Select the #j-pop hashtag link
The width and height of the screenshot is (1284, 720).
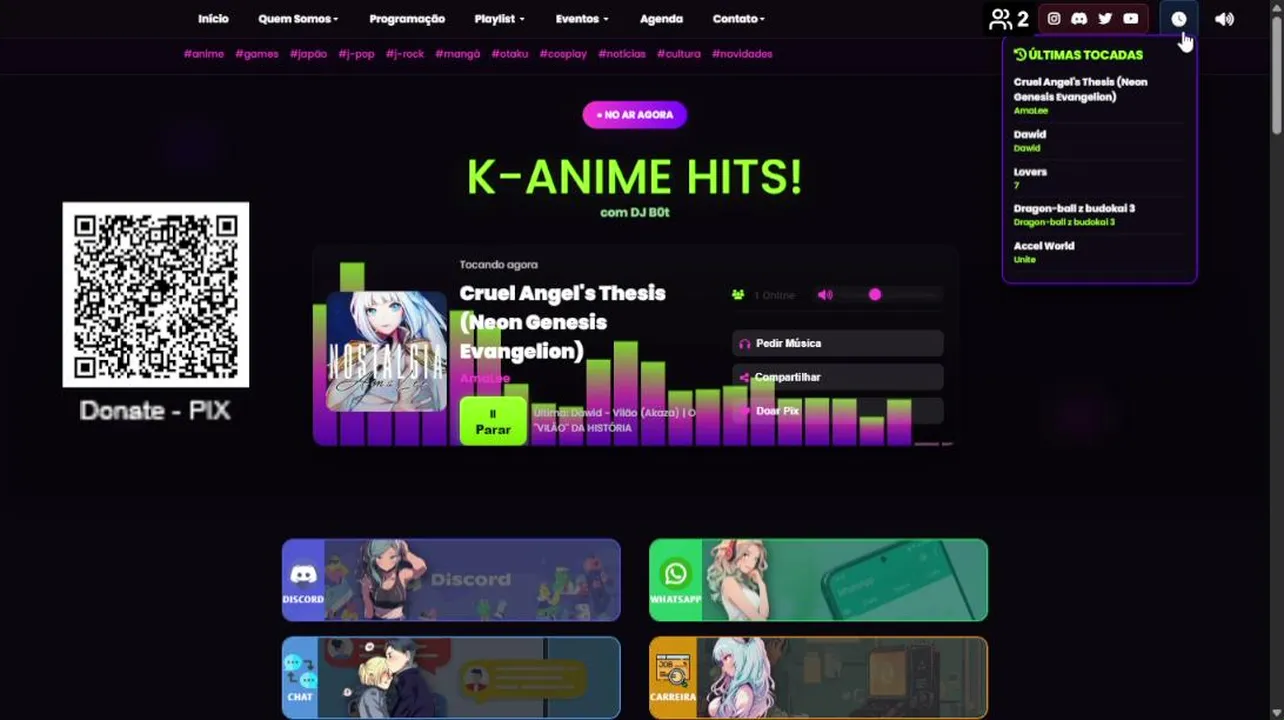click(356, 54)
